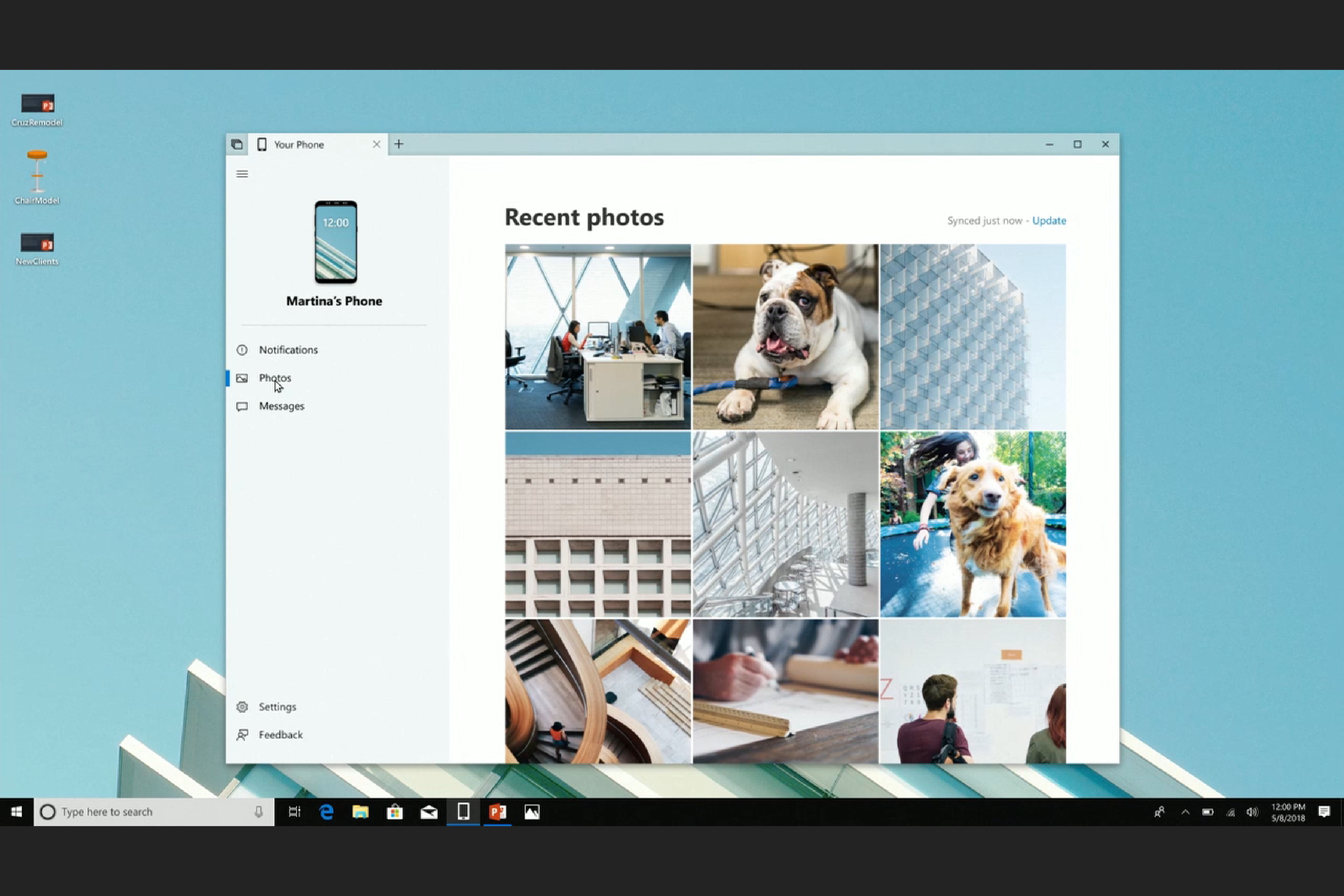Image resolution: width=1344 pixels, height=896 pixels.
Task: Check battery status from the system tray
Action: (1208, 811)
